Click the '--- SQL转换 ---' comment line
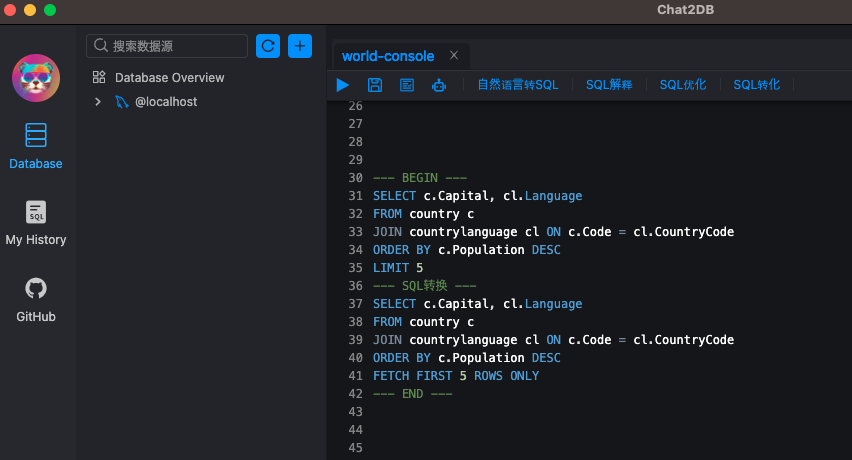 point(424,286)
